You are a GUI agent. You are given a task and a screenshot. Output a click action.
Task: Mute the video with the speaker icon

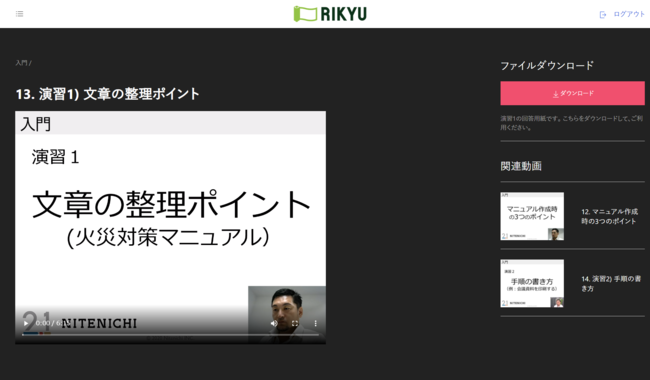[x=274, y=323]
